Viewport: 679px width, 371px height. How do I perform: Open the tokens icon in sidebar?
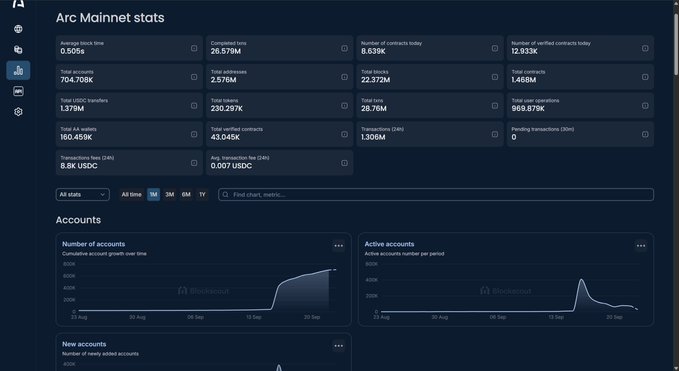click(18, 50)
